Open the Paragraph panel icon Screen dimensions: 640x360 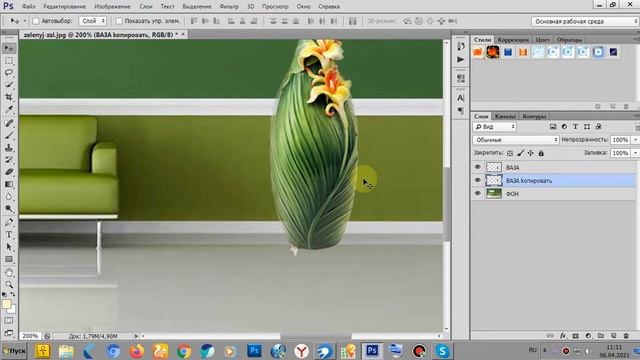click(461, 110)
